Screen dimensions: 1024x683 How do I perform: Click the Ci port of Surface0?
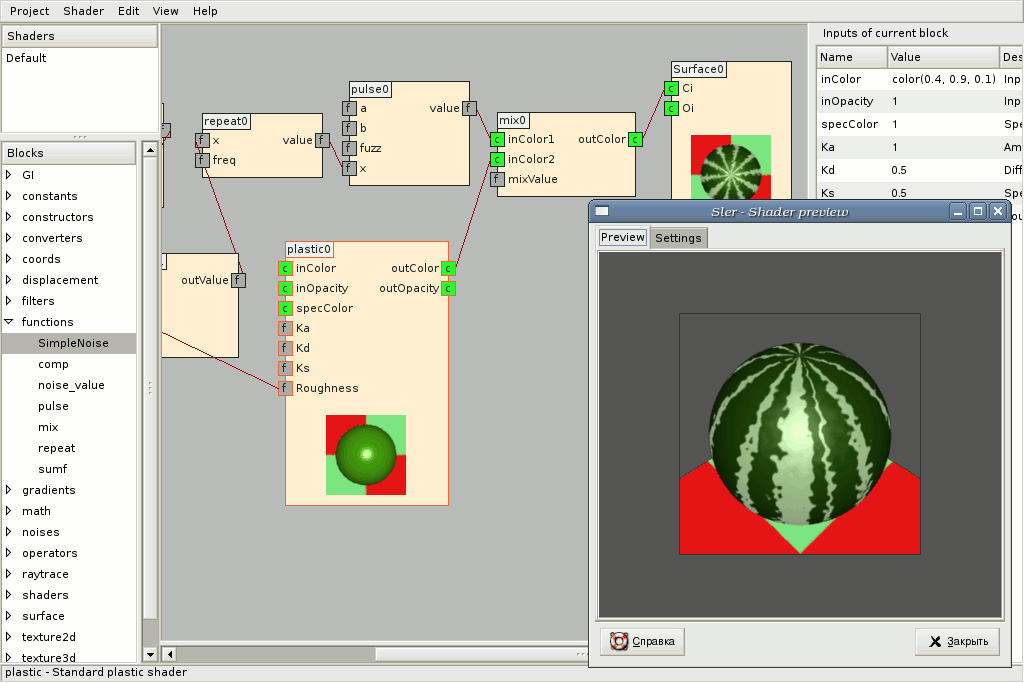(x=671, y=88)
